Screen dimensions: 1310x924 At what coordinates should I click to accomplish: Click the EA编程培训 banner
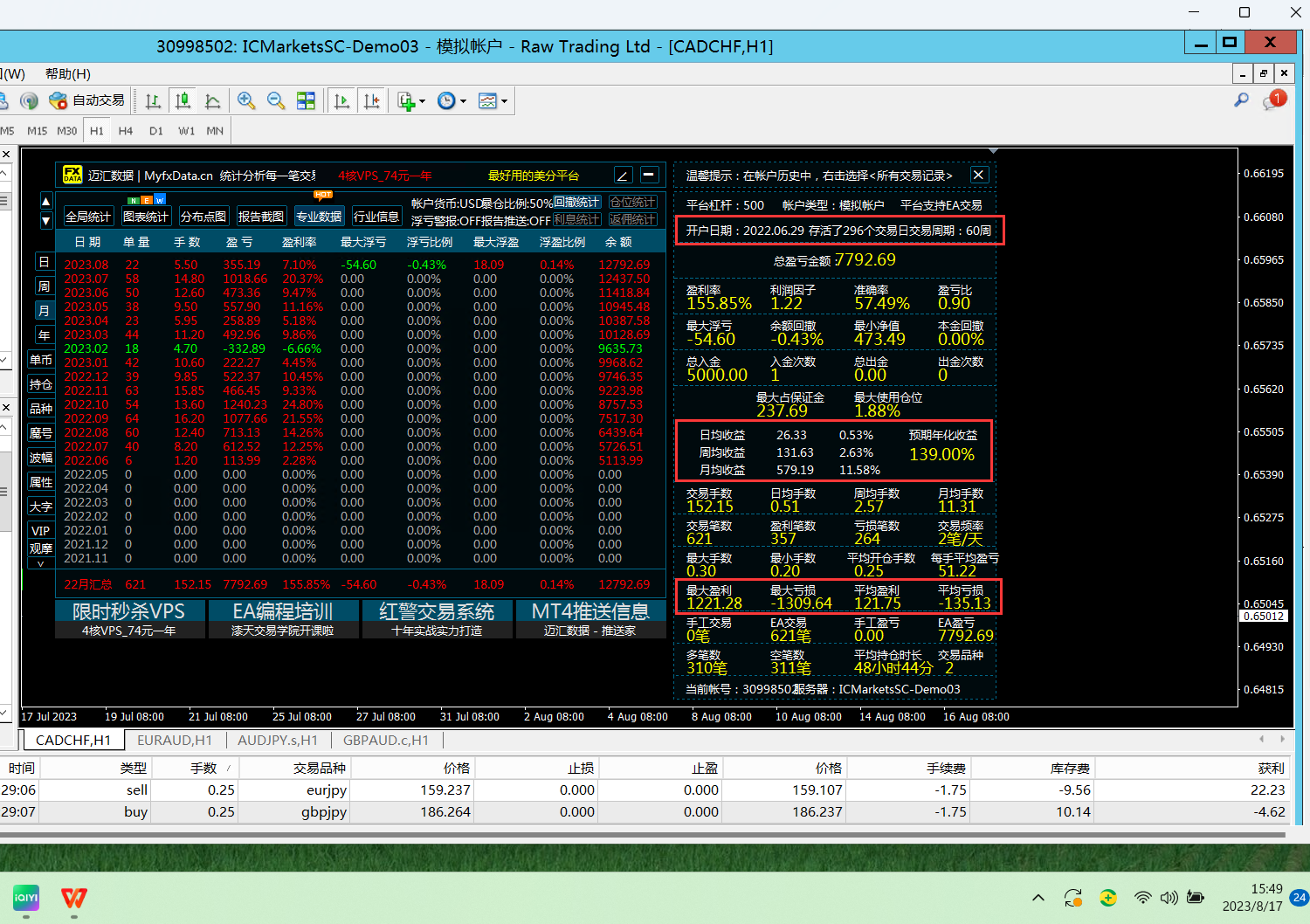[x=283, y=619]
